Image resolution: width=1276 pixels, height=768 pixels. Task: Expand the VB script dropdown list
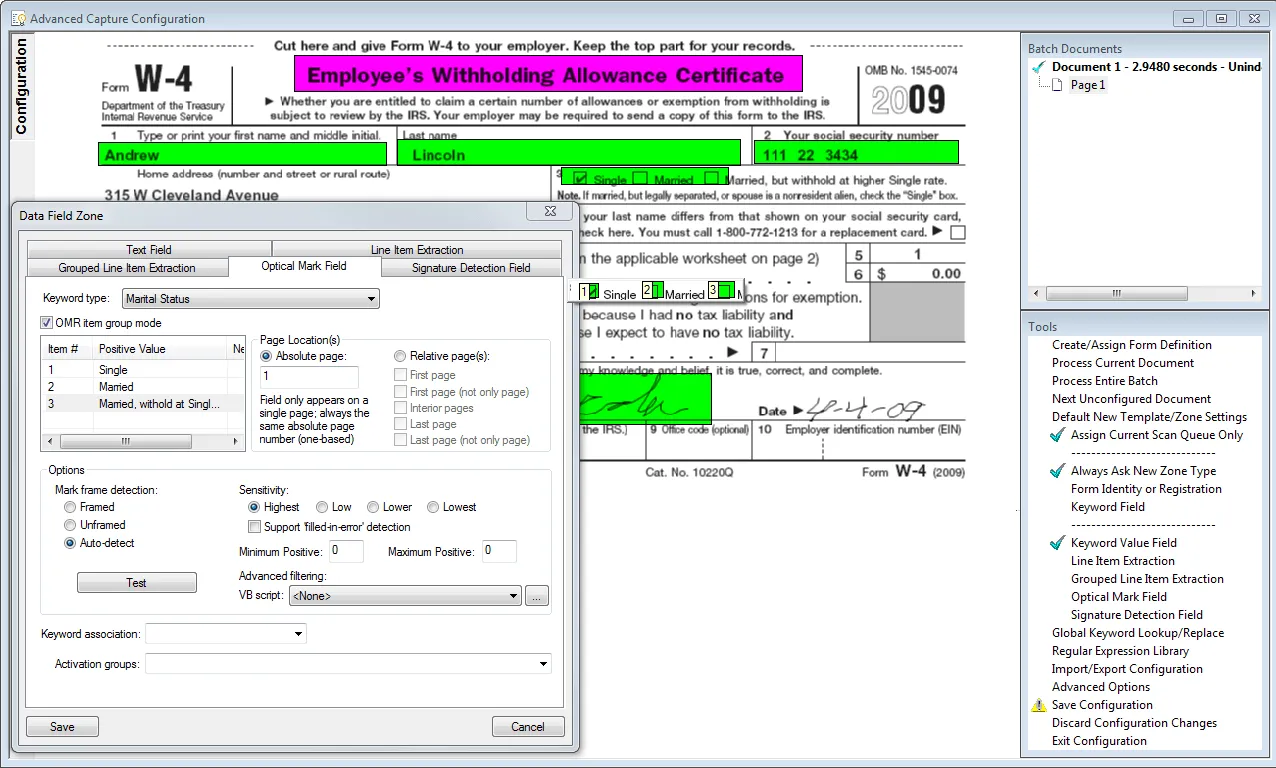(x=405, y=596)
